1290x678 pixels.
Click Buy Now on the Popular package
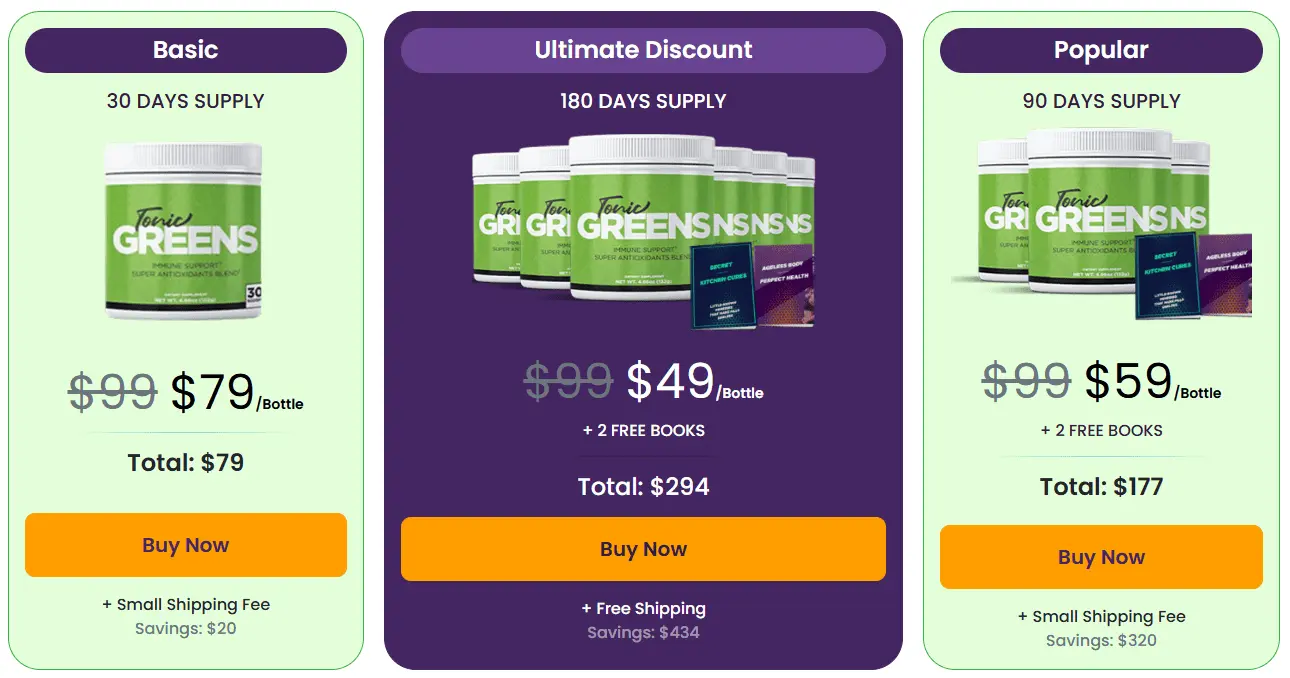tap(1100, 557)
